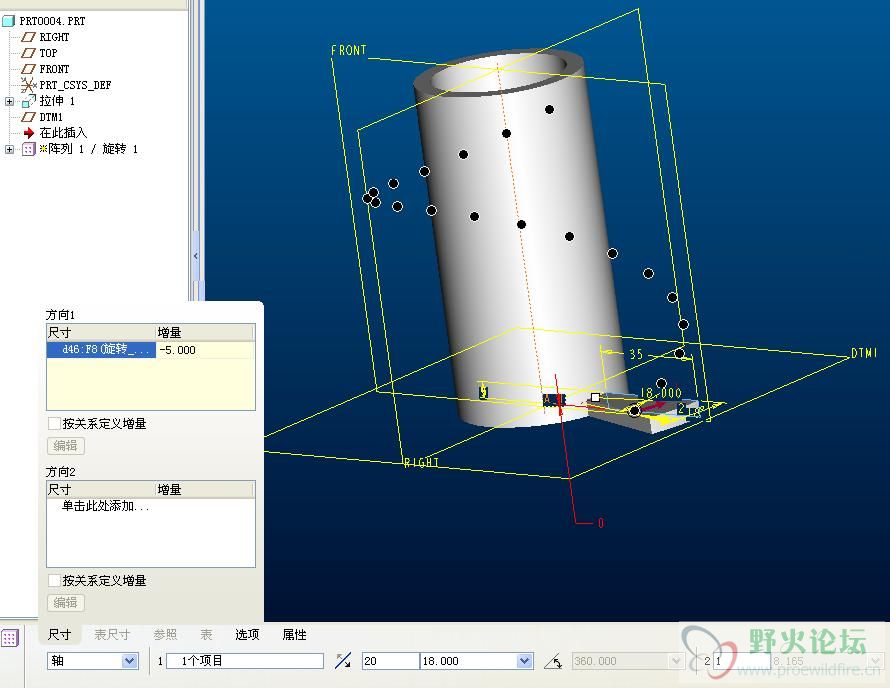The height and width of the screenshot is (688, 890).
Task: Click the 18.000 dimension in viewport
Action: [x=661, y=393]
